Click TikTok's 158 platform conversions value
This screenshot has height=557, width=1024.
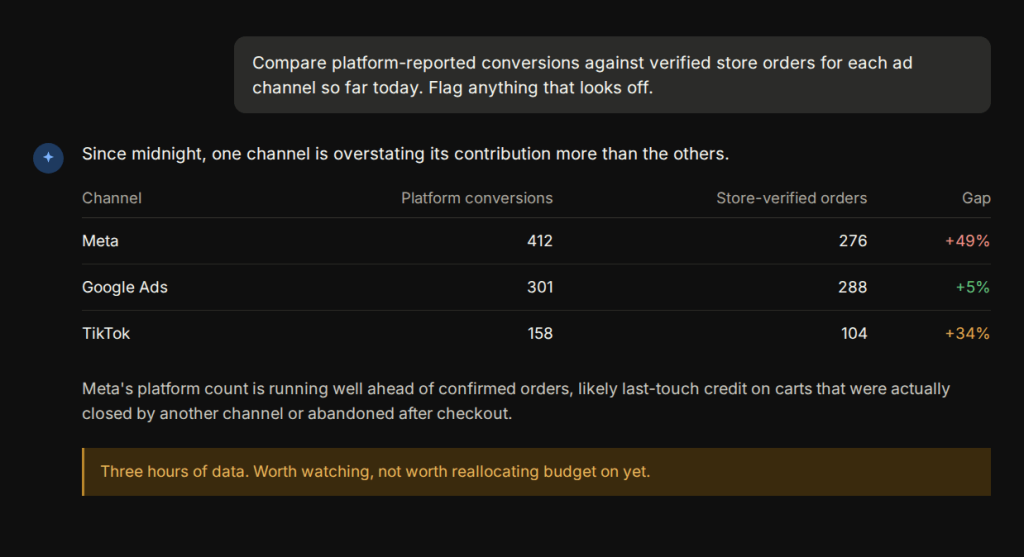pyautogui.click(x=540, y=334)
